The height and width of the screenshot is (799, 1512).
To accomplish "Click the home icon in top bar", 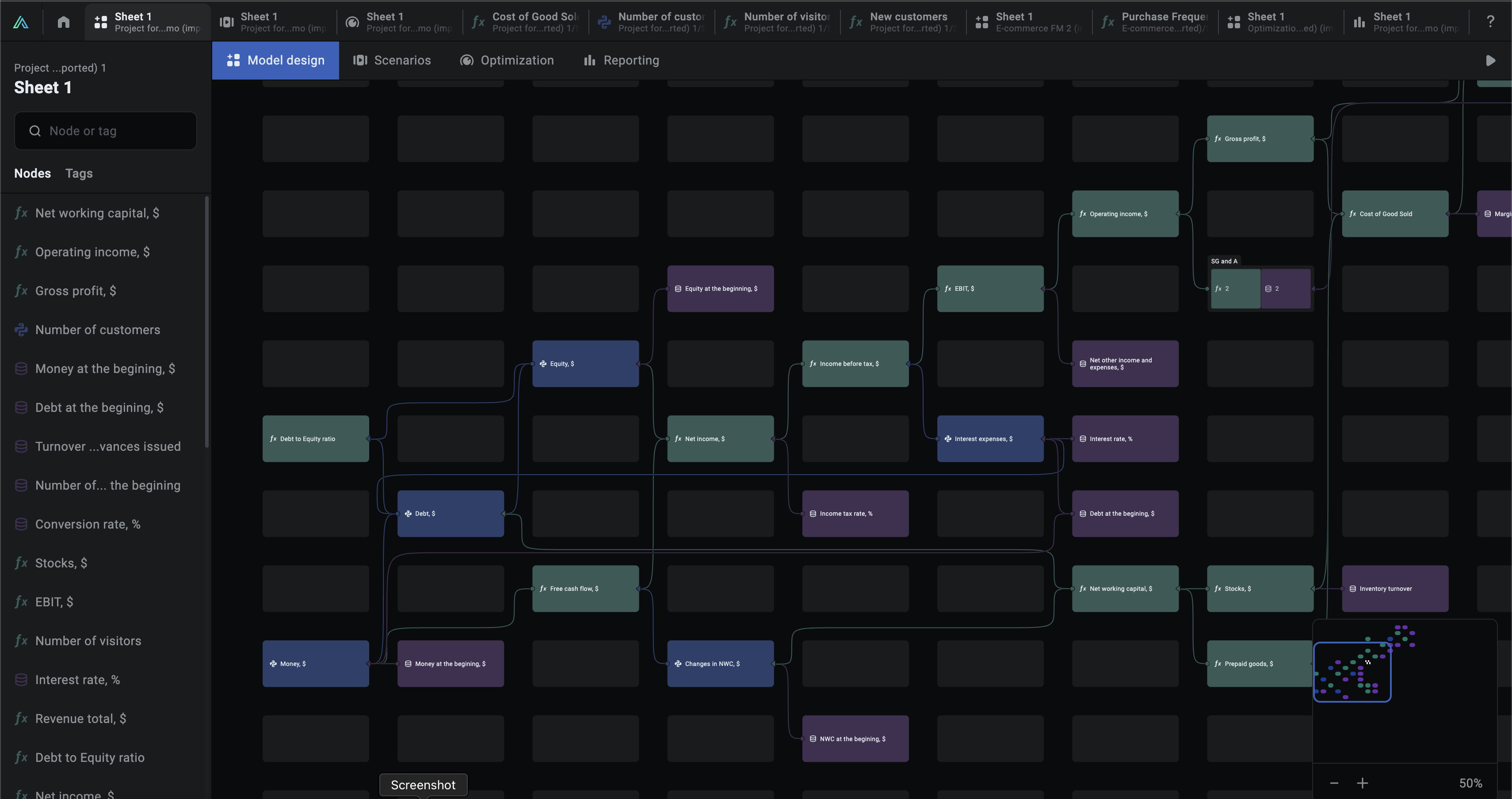I will pyautogui.click(x=63, y=22).
